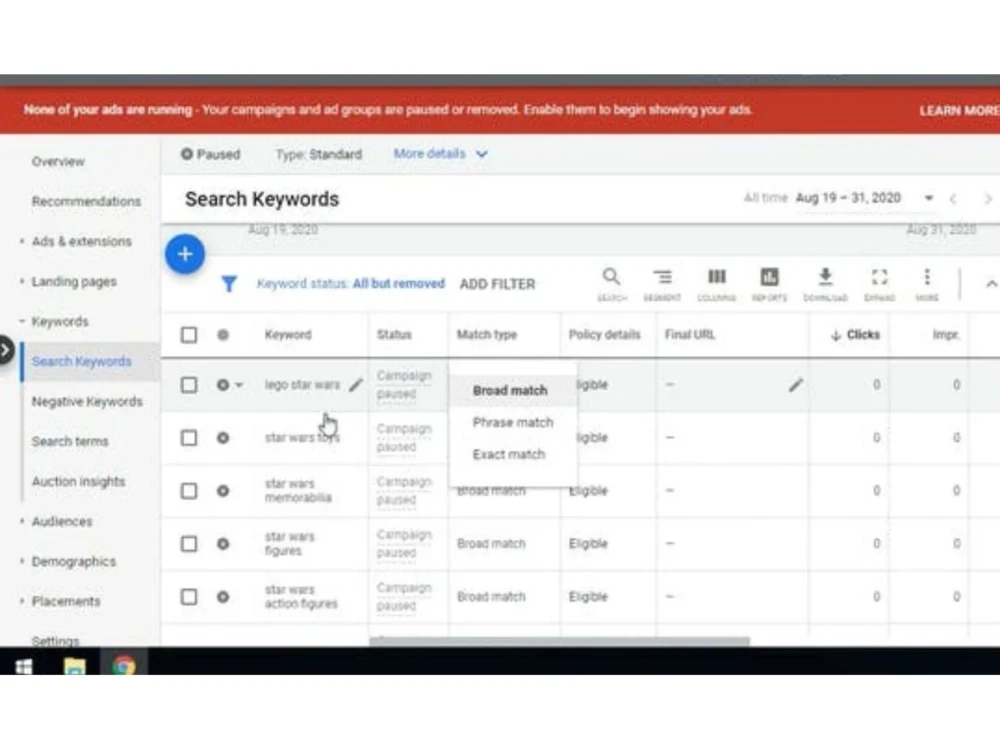1000x750 pixels.
Task: Sort by the Match type column header
Action: click(487, 335)
